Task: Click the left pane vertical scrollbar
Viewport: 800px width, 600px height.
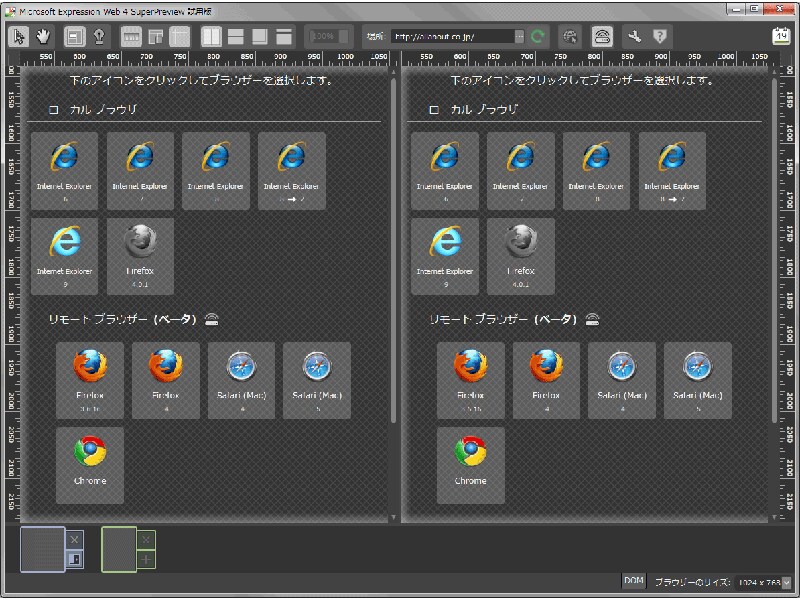Action: click(x=393, y=250)
